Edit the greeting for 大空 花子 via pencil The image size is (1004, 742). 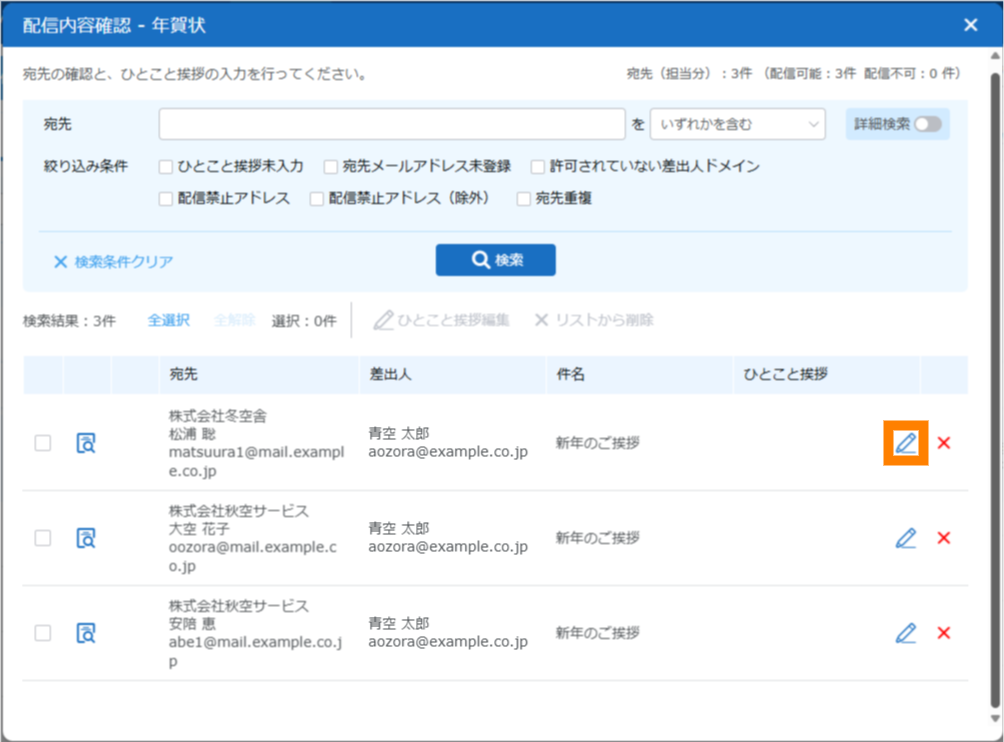click(x=906, y=538)
